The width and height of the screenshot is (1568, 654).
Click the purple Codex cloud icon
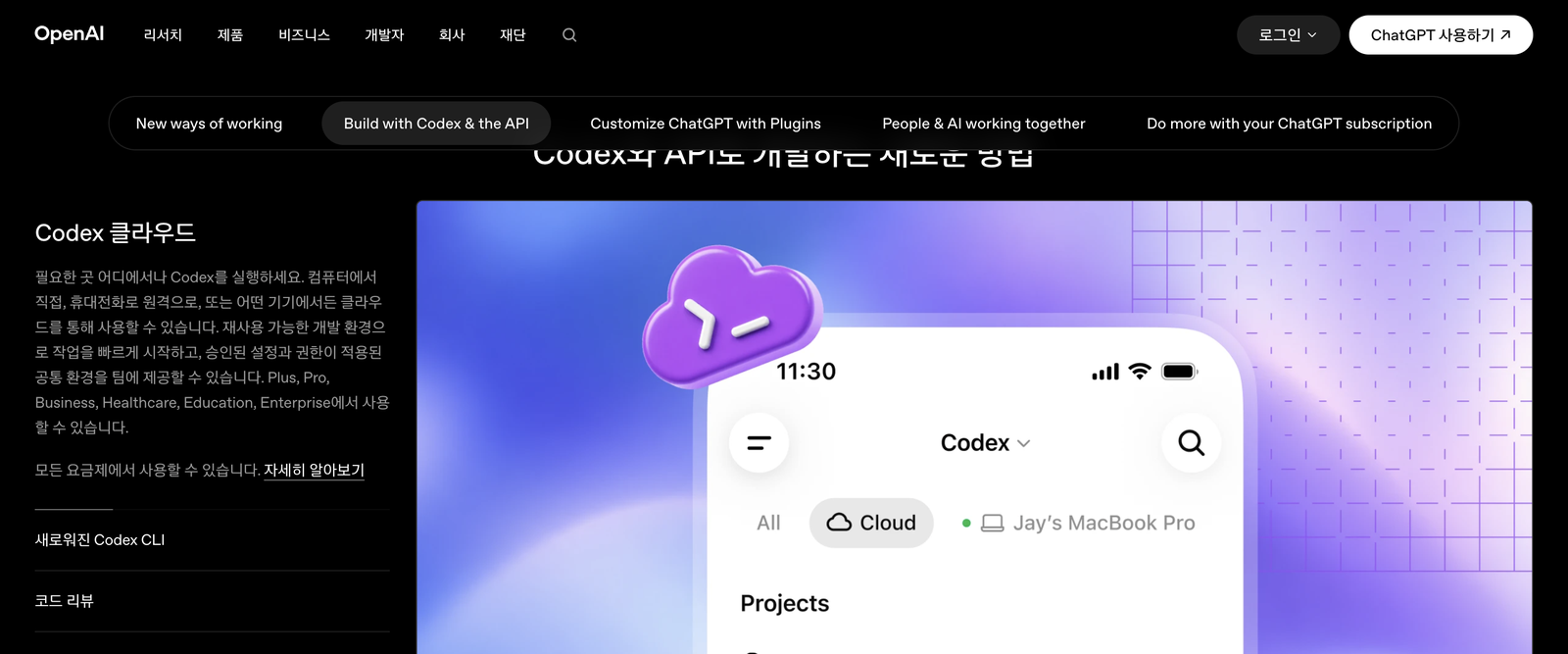pyautogui.click(x=731, y=316)
